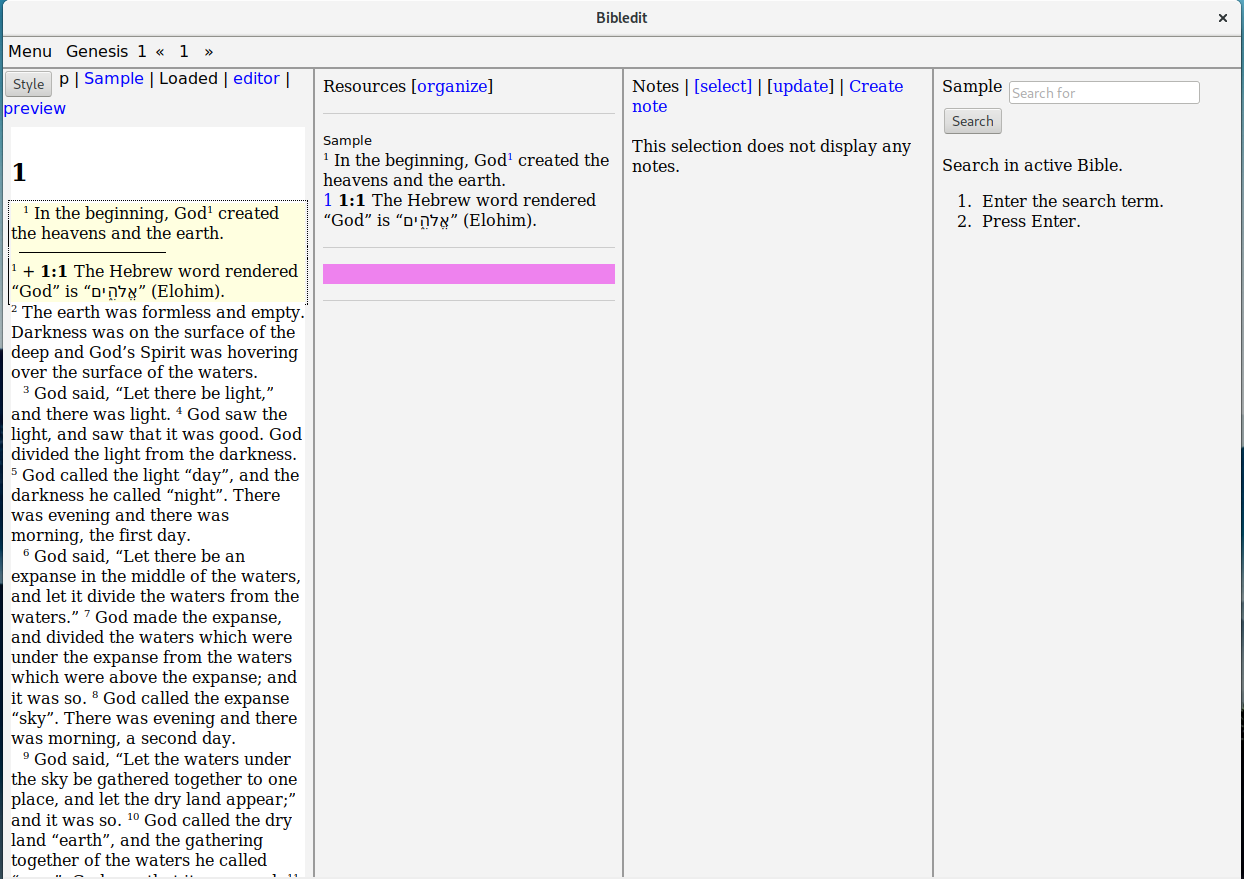Screen dimensions: 1244x879
Task: Open the Genesis book selector
Action: [x=97, y=51]
